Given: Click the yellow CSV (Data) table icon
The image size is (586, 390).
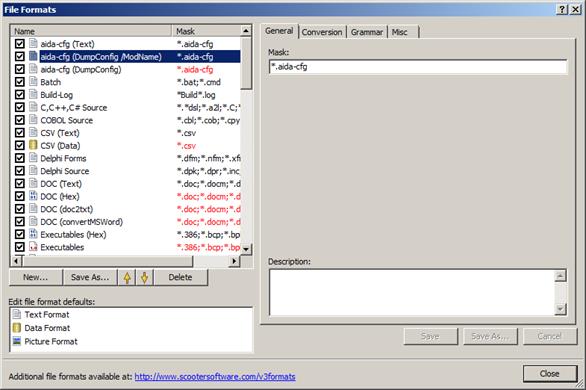Looking at the screenshot, I should coord(33,145).
